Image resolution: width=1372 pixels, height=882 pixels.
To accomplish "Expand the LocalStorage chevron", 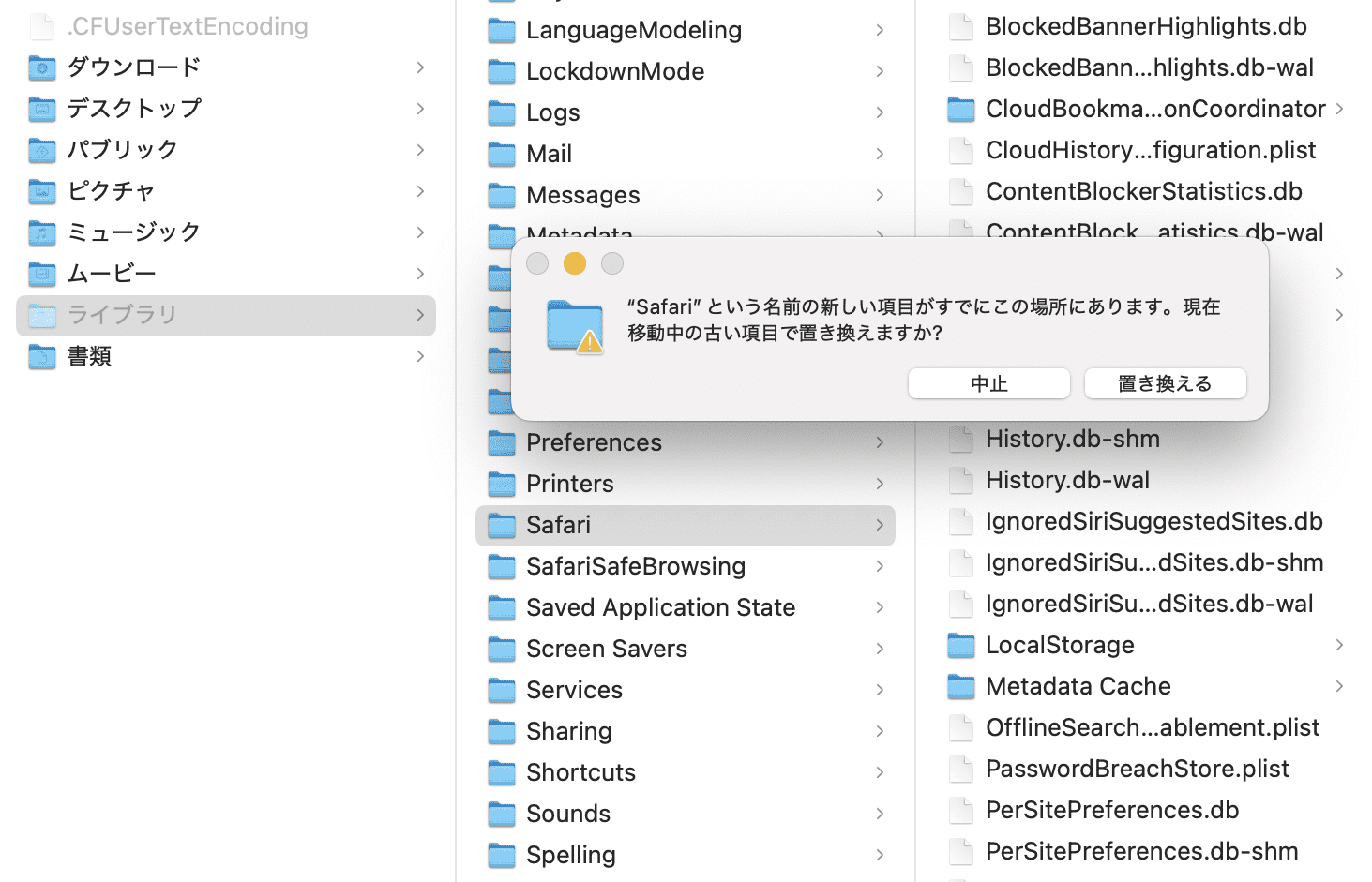I will (x=1339, y=645).
